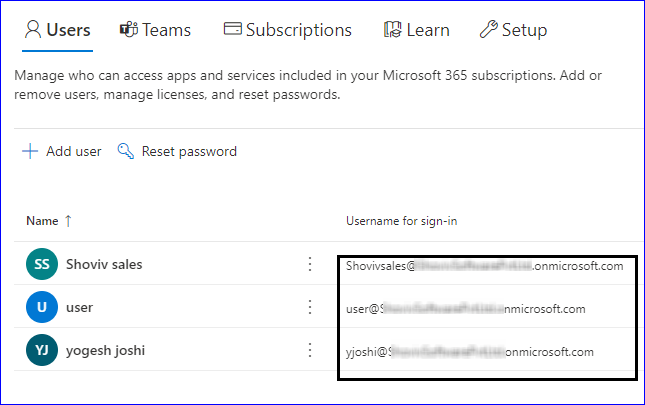Open the Subscriptions tab
The image size is (645, 405).
[x=288, y=30]
